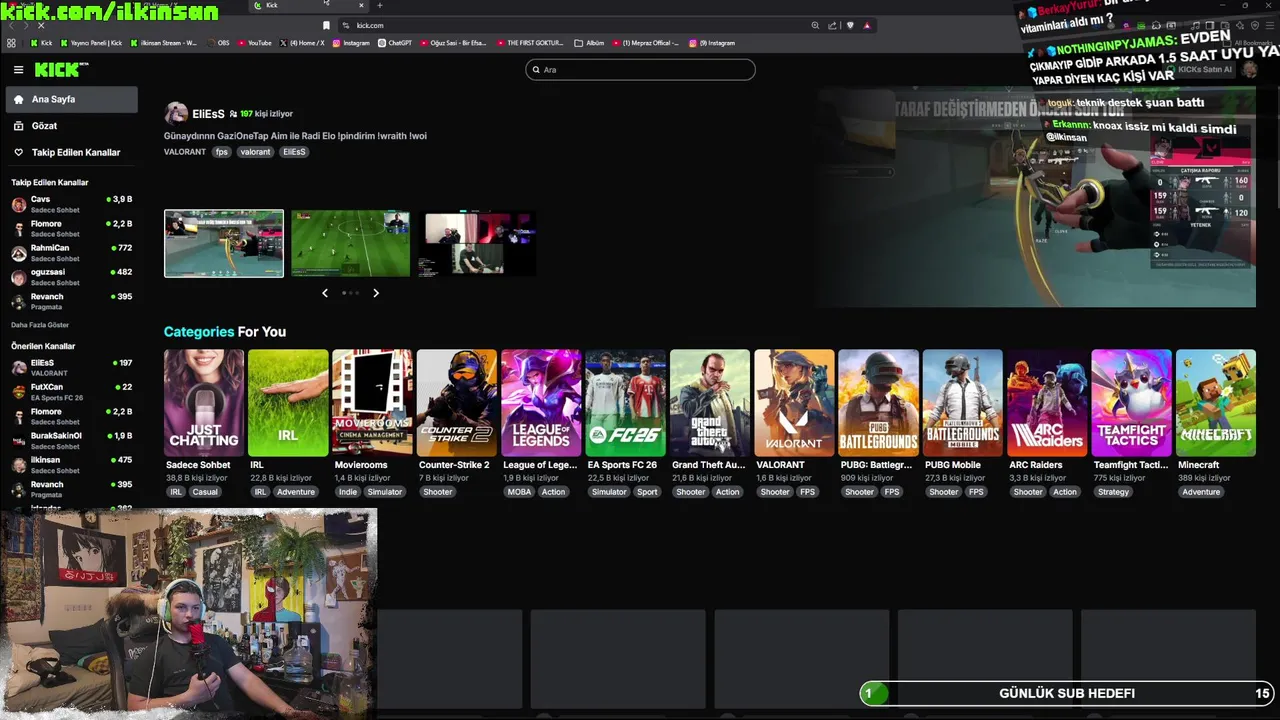Image resolution: width=1280 pixels, height=720 pixels.
Task: Open the hamburger sidebar menu
Action: [18, 70]
